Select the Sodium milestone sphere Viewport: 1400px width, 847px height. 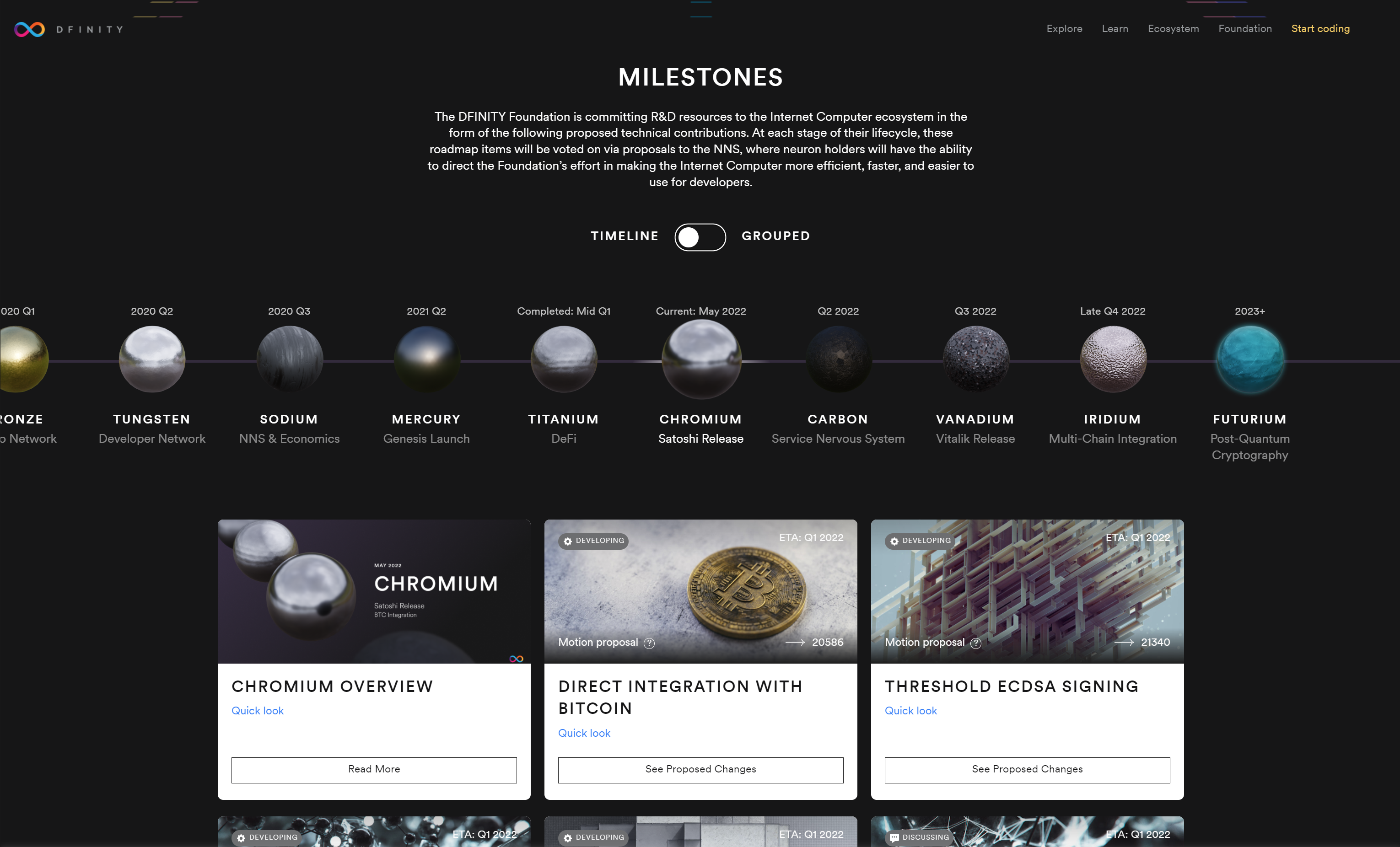(290, 359)
